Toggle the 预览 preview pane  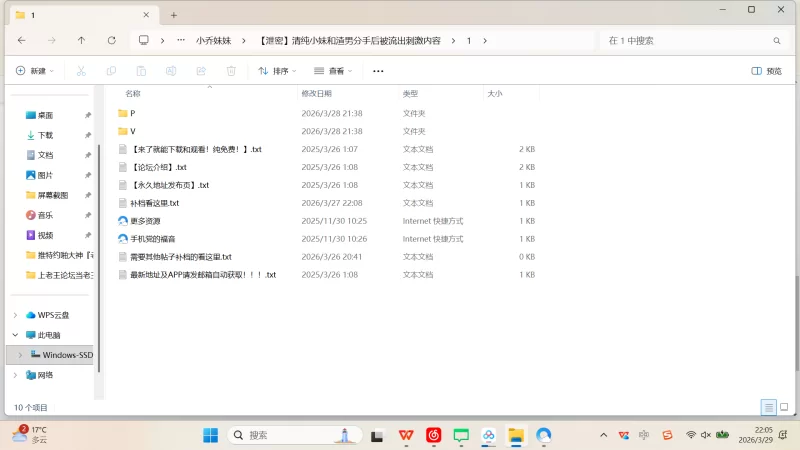pos(767,71)
